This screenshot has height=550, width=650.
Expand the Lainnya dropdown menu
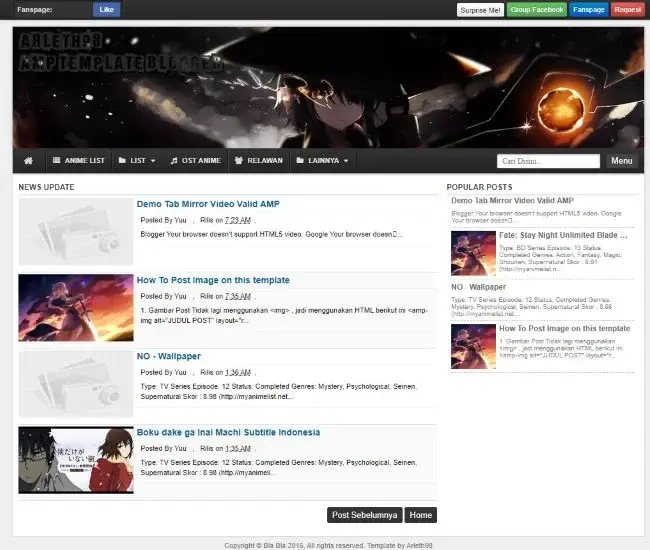(323, 160)
